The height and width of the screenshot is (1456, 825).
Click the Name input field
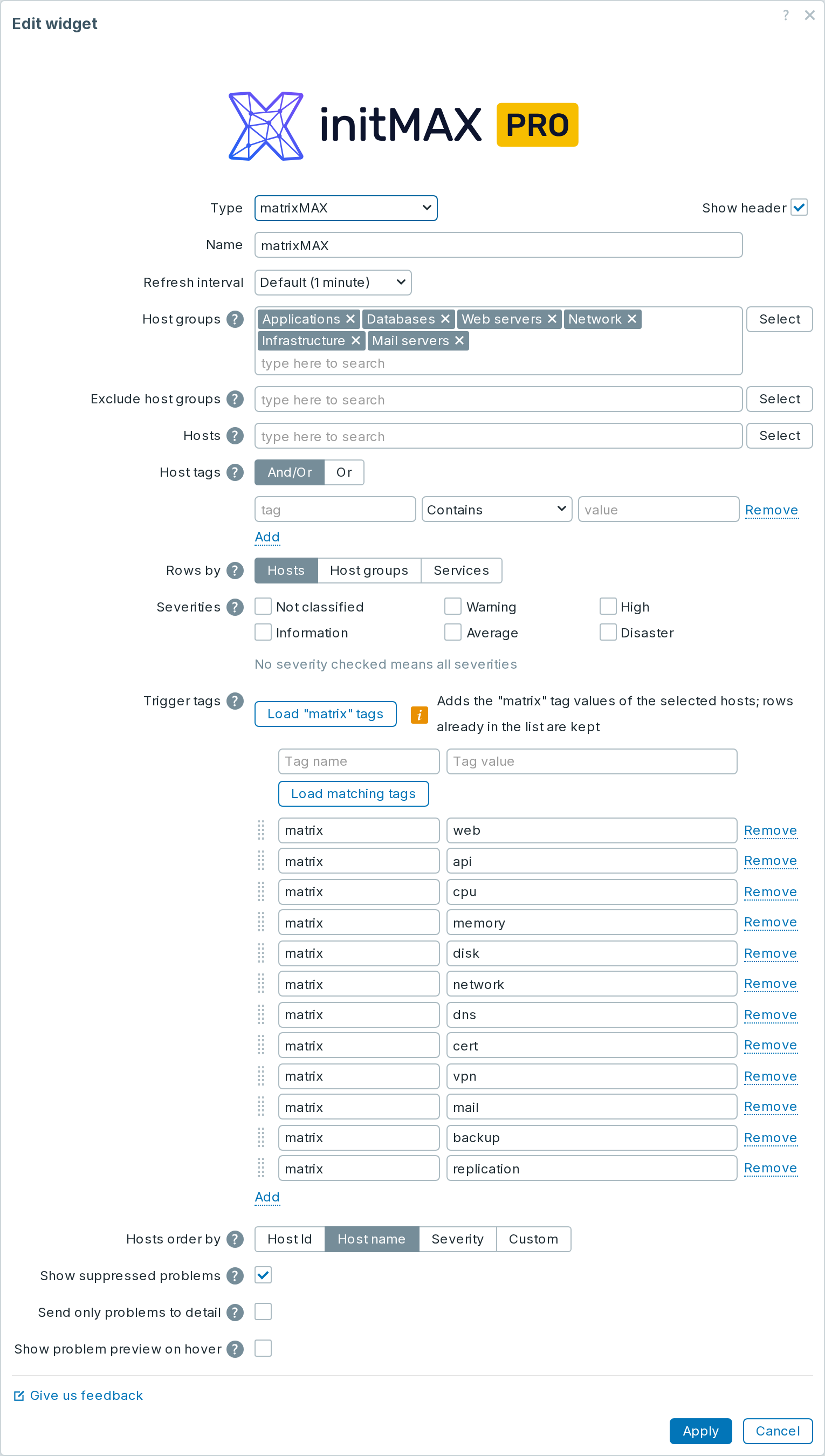(x=498, y=245)
